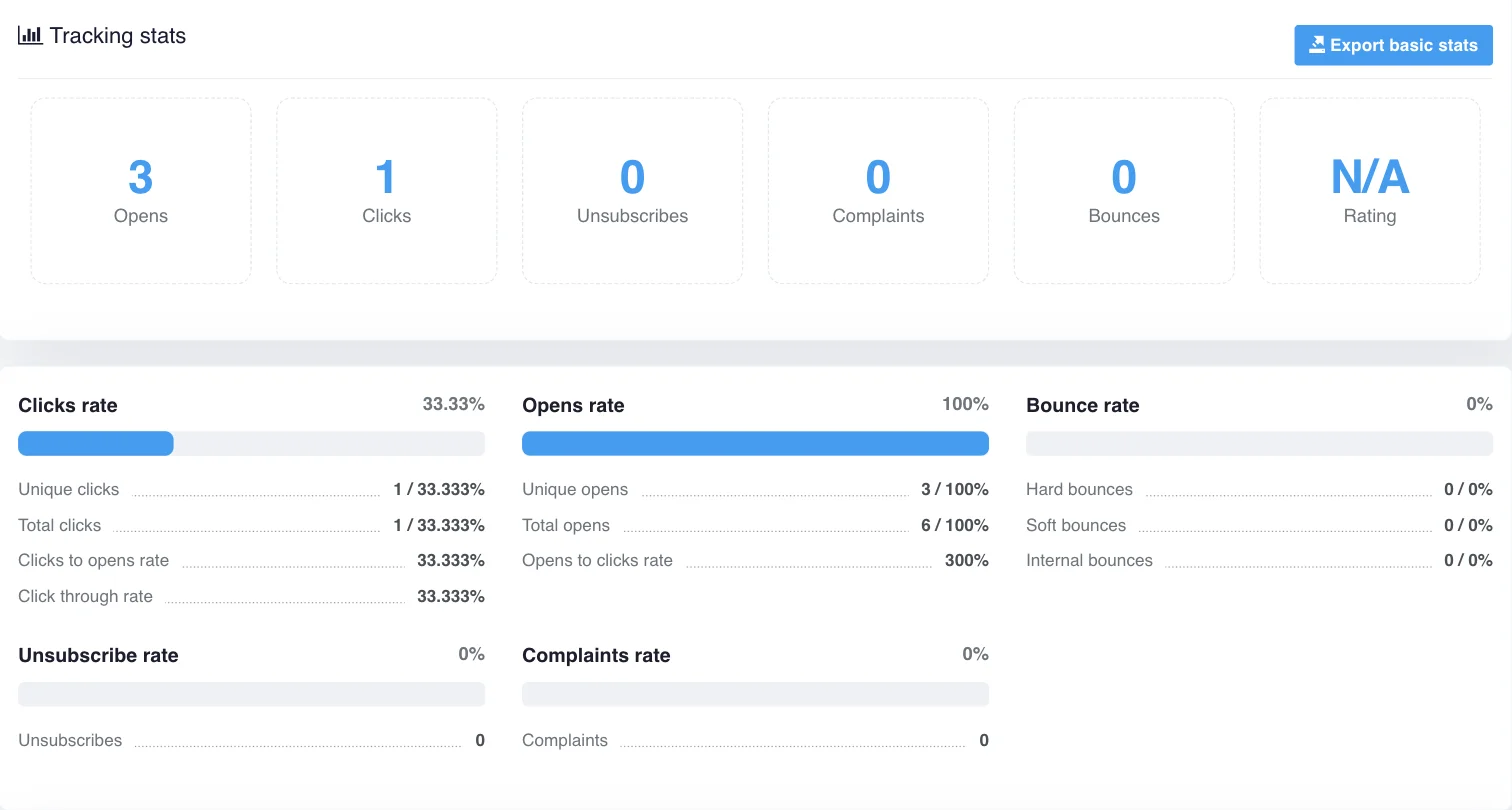Select the Clicks count card
Viewport: 1512px width, 810px height.
point(387,190)
